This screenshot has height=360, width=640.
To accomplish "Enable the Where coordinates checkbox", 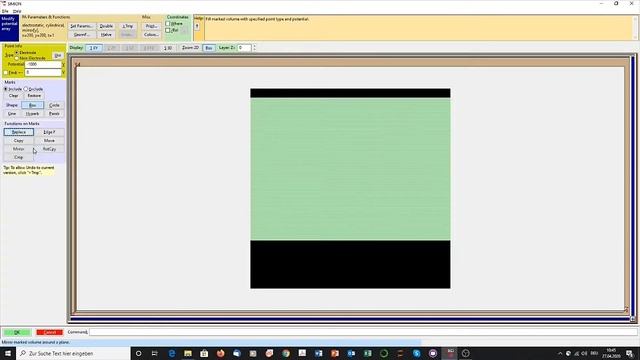I will [168, 24].
